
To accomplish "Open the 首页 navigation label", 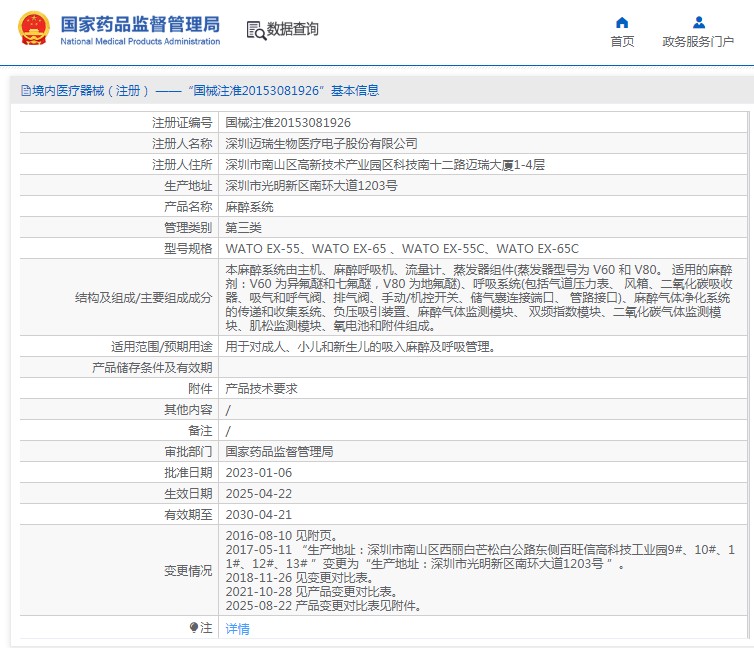I will (x=622, y=42).
